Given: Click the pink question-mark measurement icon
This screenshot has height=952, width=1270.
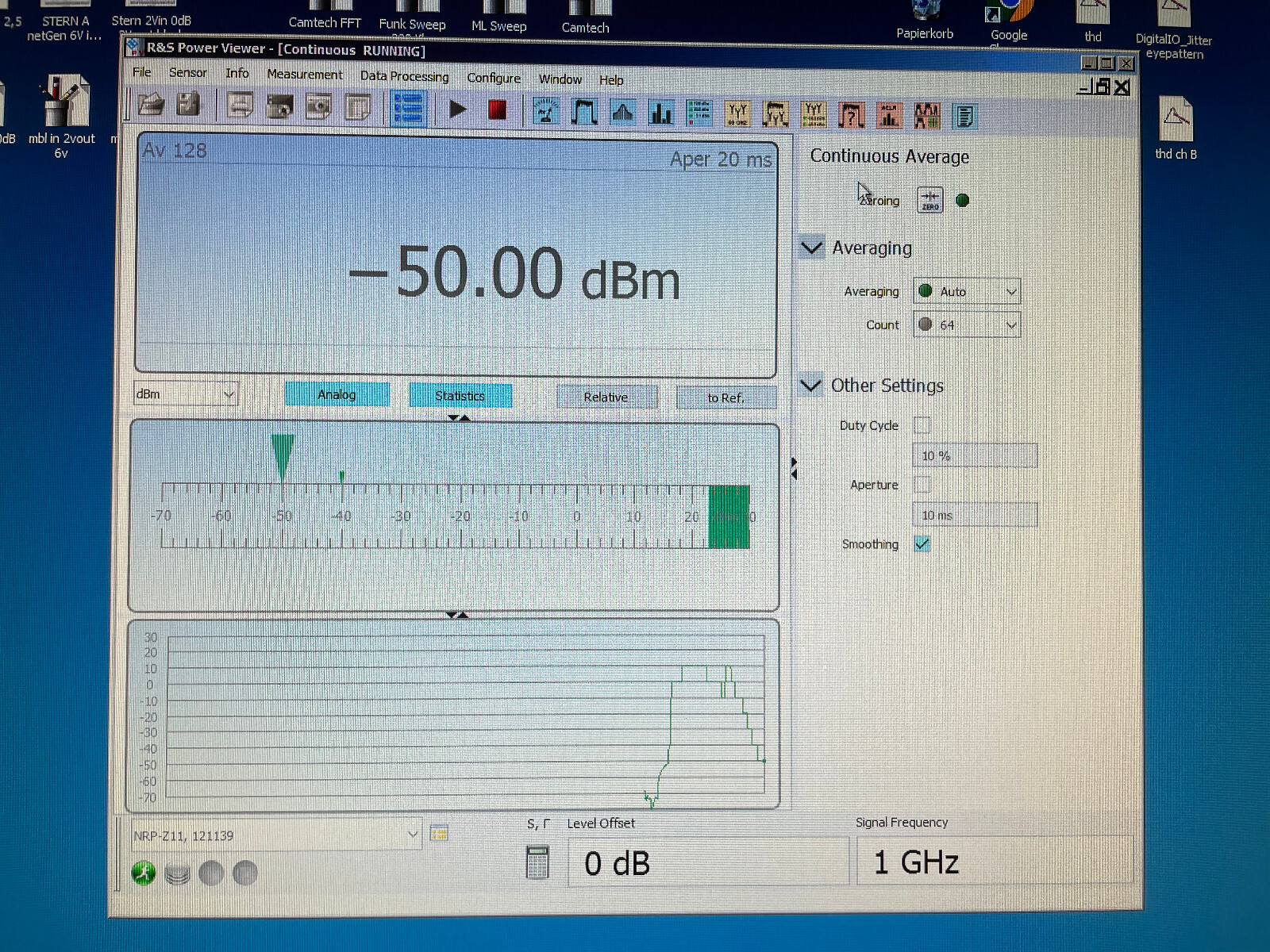Looking at the screenshot, I should pos(851,117).
